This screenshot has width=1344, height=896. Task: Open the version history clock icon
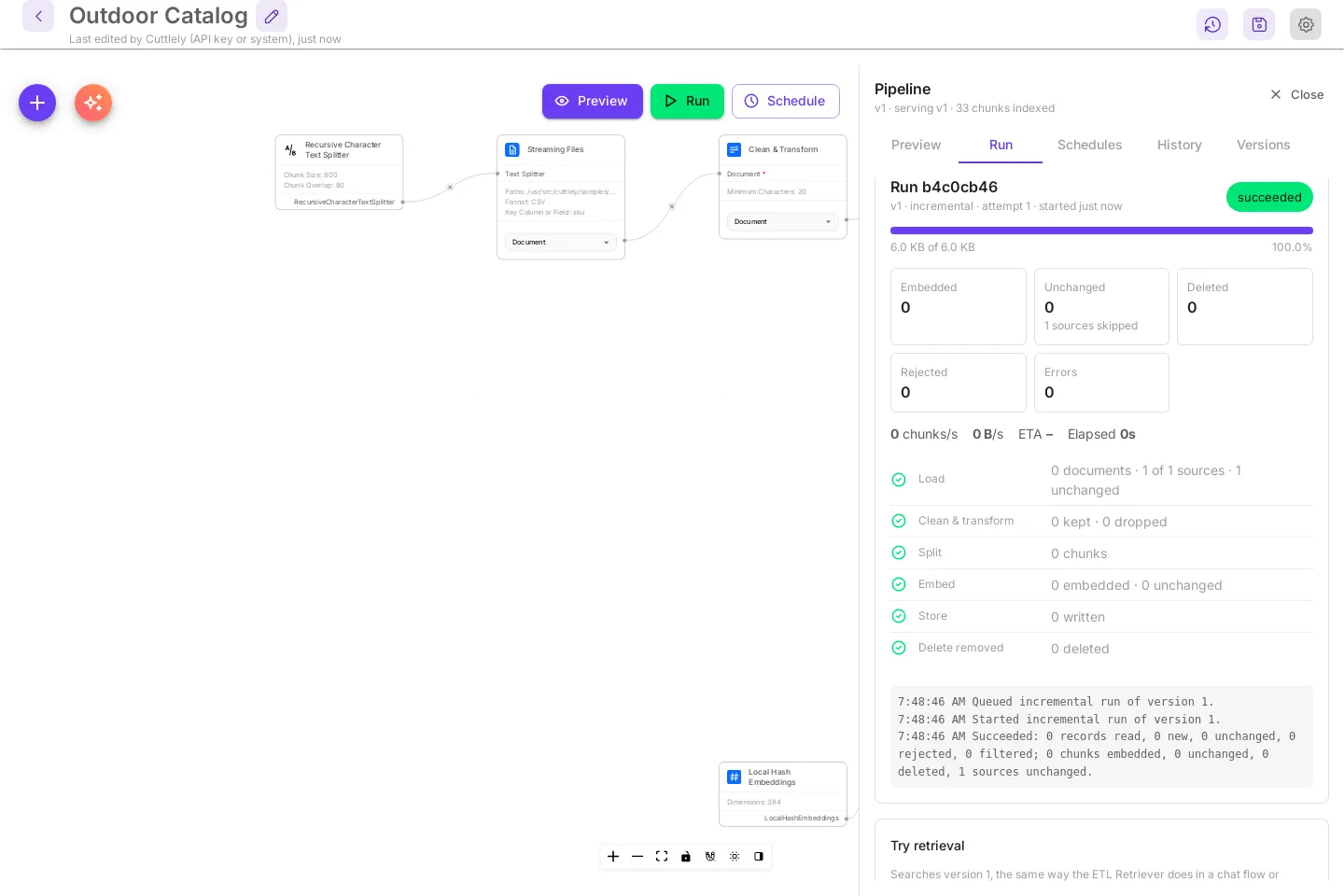point(1212,24)
